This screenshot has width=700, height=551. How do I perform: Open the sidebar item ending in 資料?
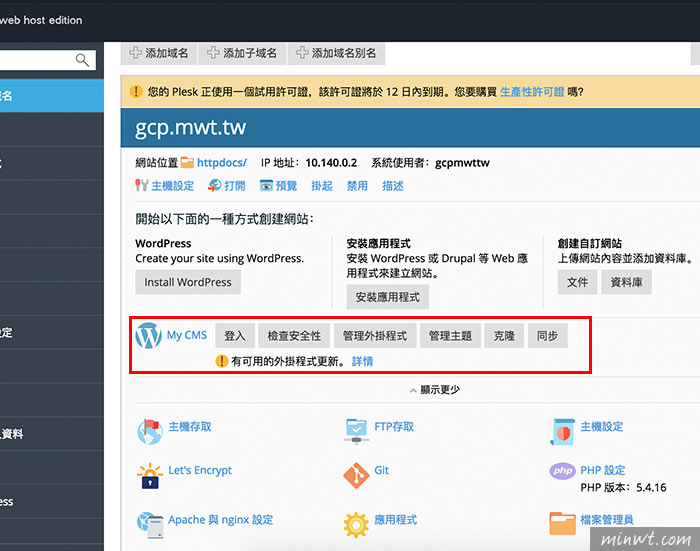point(52,434)
